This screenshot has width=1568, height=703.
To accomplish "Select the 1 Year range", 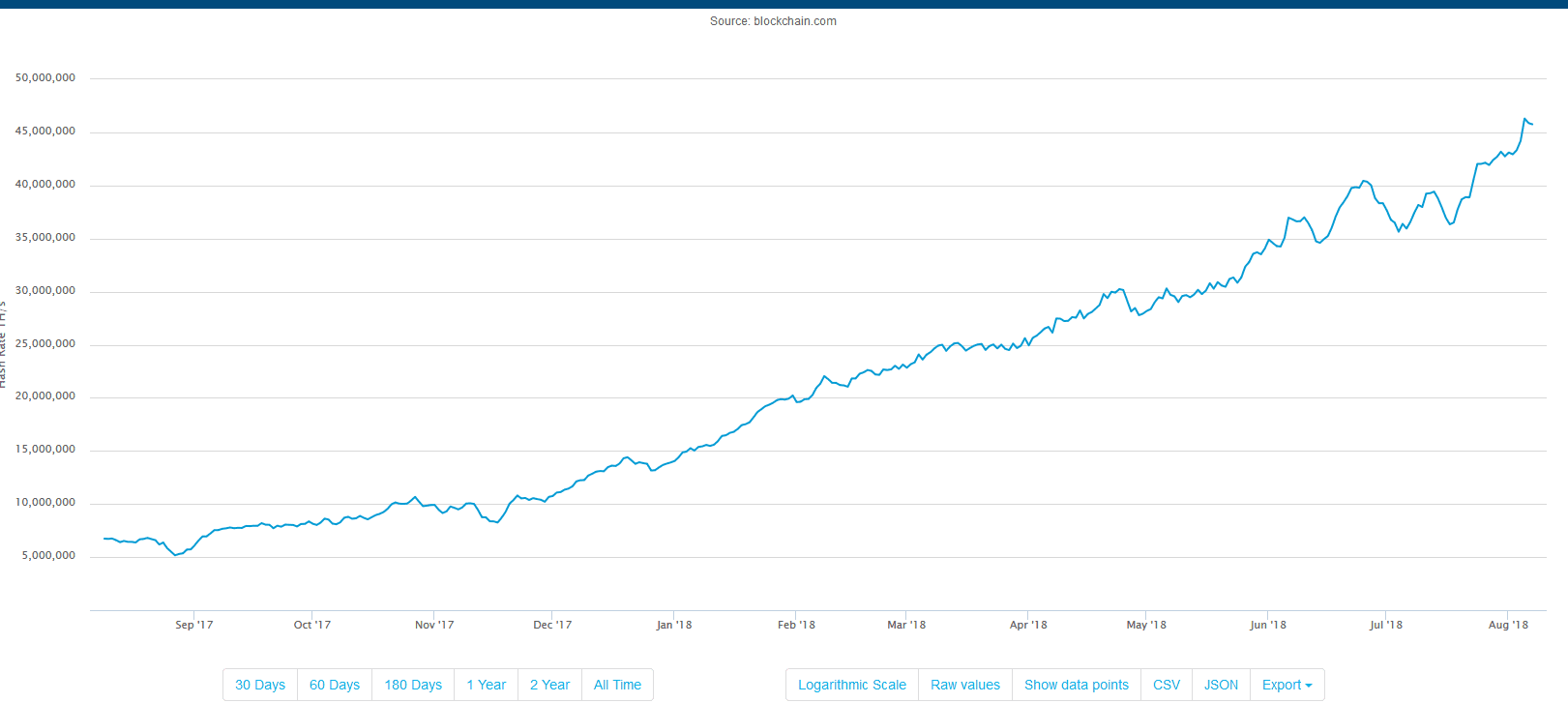I will coord(486,685).
